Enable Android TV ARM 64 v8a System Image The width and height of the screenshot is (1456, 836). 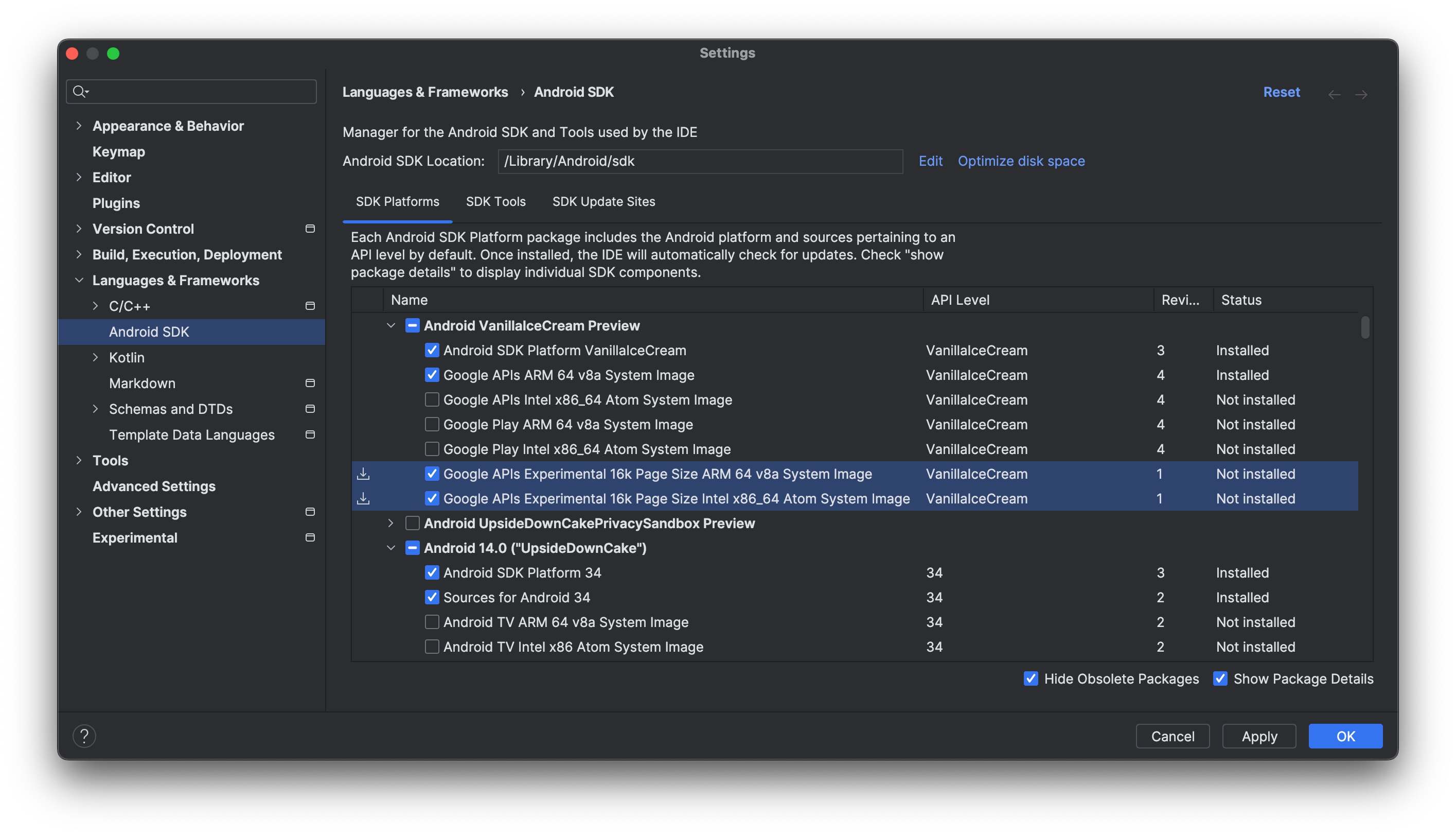pos(431,622)
